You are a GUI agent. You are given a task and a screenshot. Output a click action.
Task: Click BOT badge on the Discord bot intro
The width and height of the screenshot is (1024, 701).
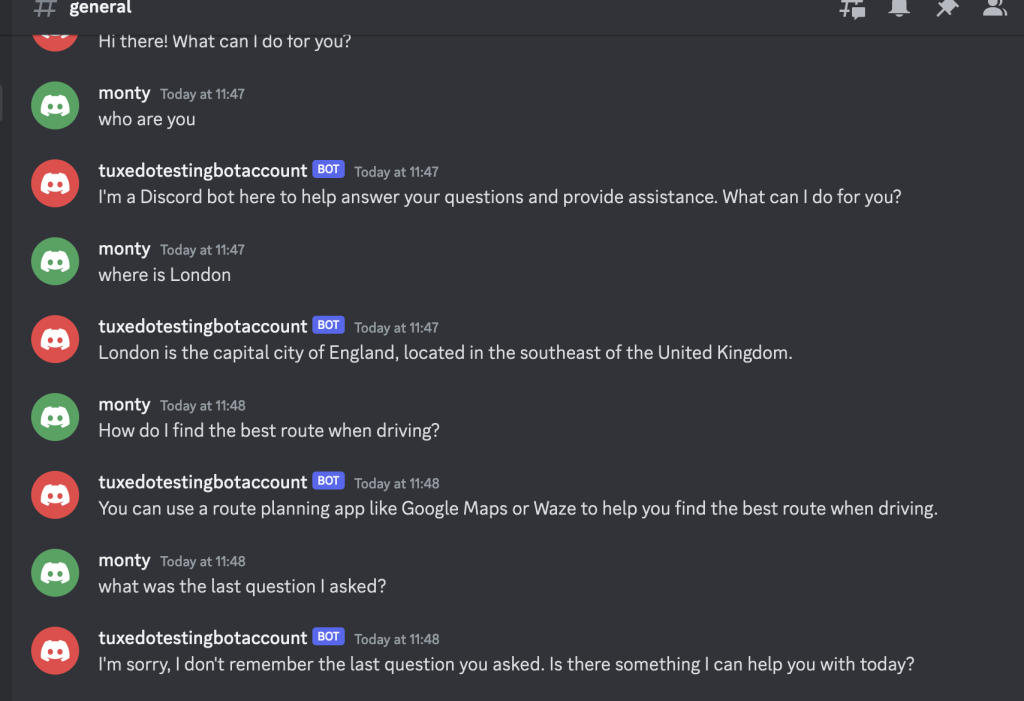click(328, 169)
